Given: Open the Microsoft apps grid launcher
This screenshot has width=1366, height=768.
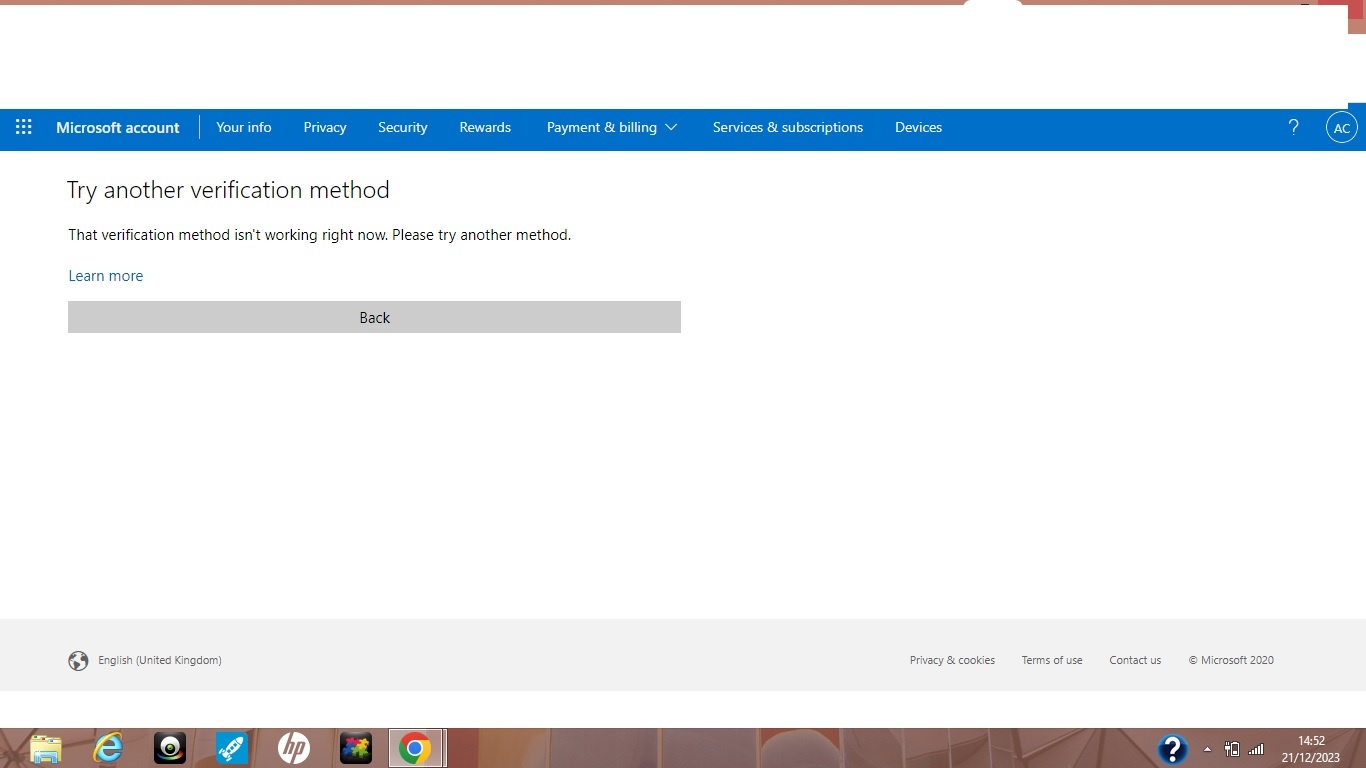Looking at the screenshot, I should [x=24, y=127].
